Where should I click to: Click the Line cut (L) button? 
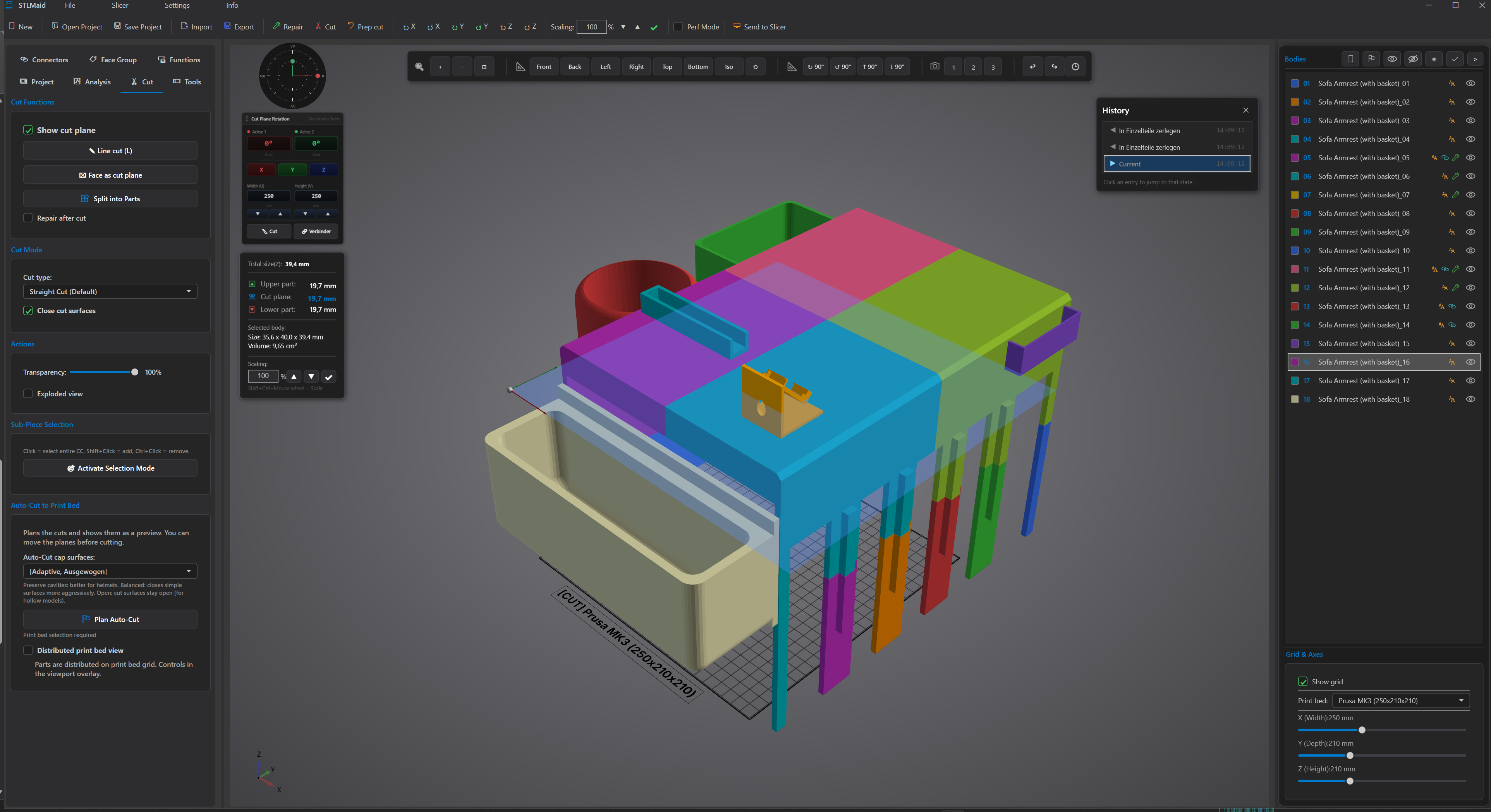point(110,151)
